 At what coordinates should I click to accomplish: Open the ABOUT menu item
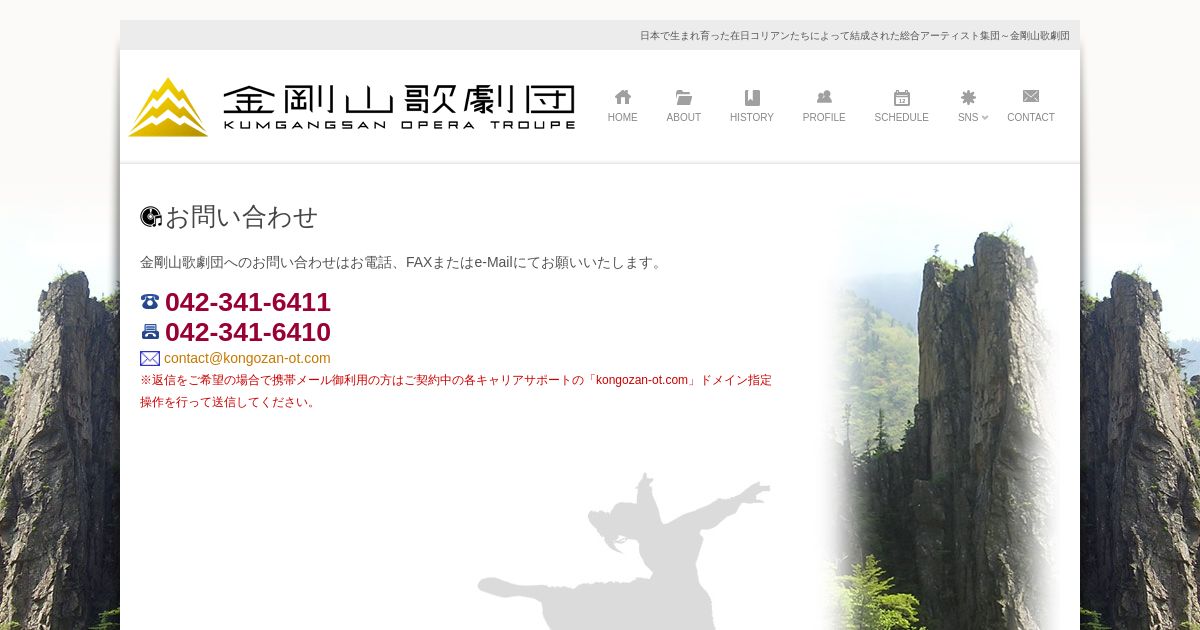pos(684,118)
